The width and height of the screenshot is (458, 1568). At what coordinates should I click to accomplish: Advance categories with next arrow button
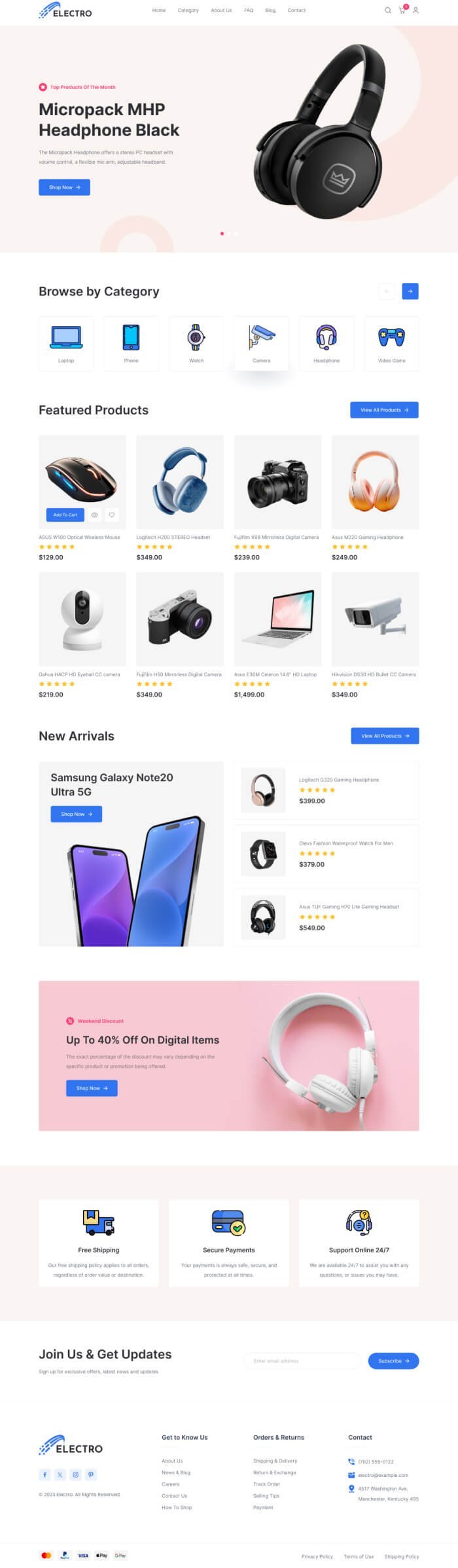click(410, 291)
